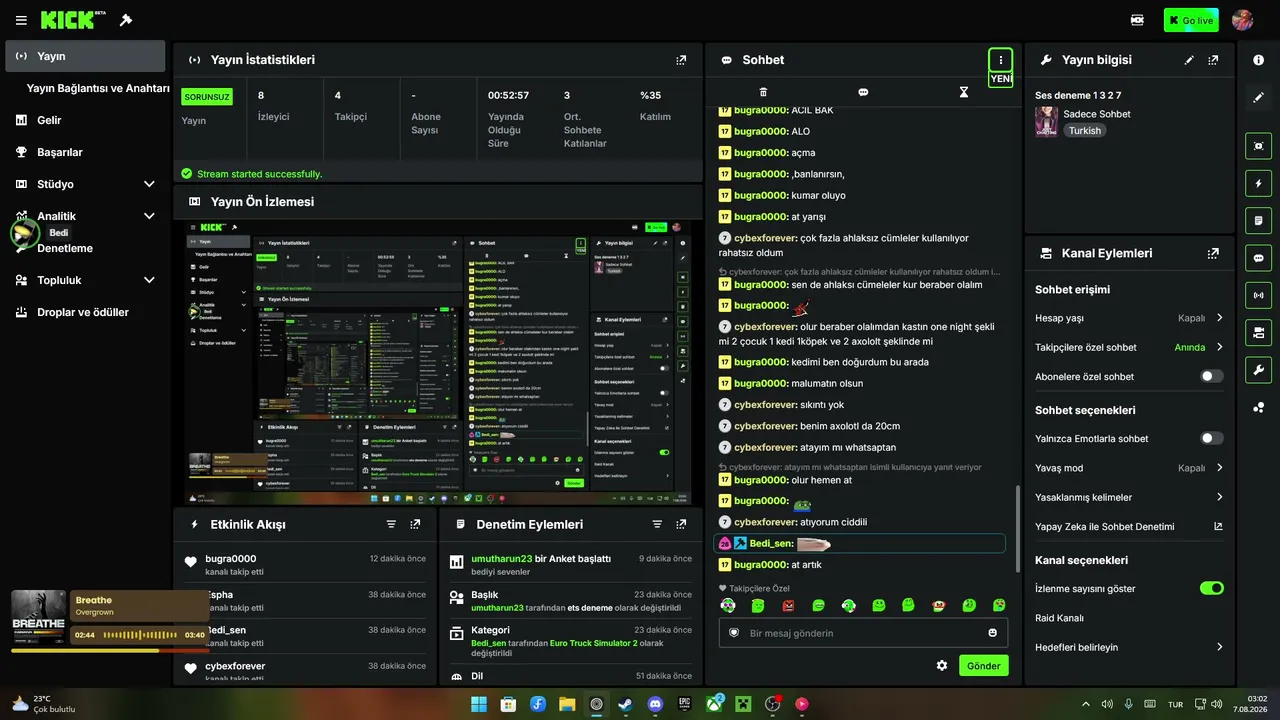This screenshot has height=720, width=1280.
Task: Click the broadcast signal icon in the right sidebar
Action: point(1258,295)
